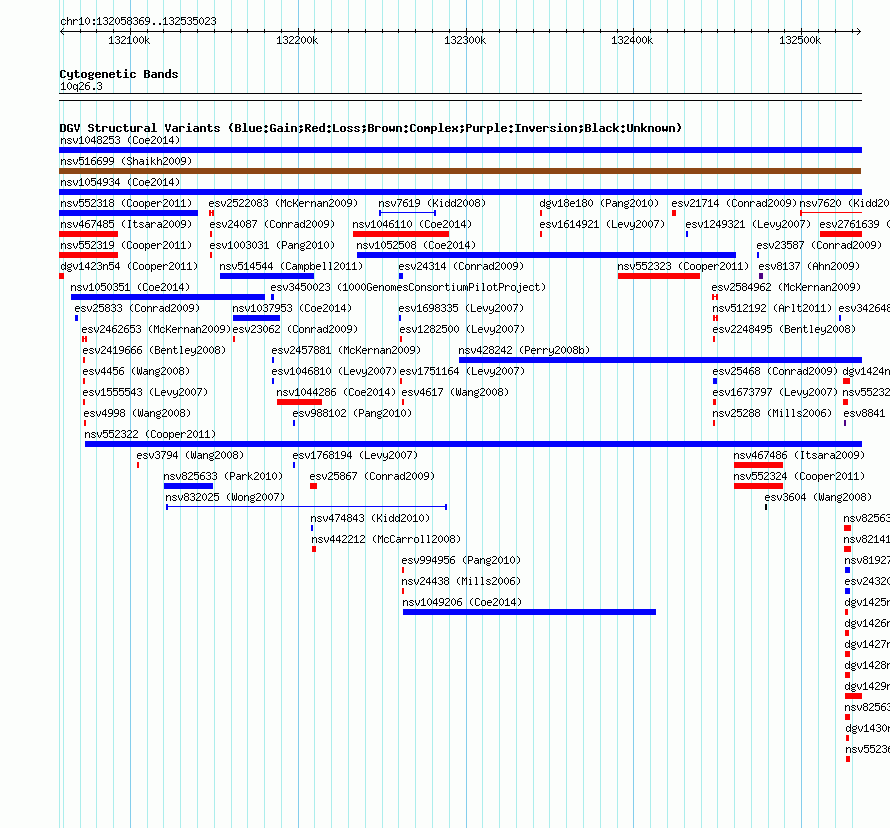890x828 pixels.
Task: Click the nsv1049206 (Coe2014) blue bar
Action: 529,612
